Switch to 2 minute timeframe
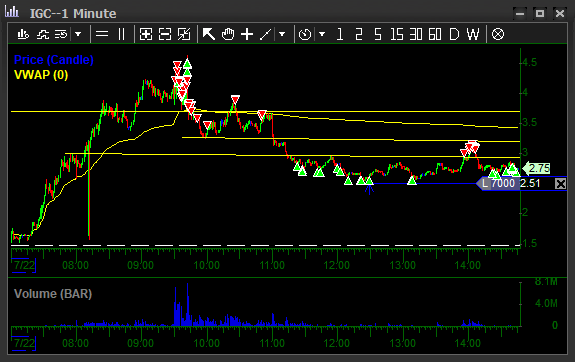575x362 pixels. pos(359,34)
